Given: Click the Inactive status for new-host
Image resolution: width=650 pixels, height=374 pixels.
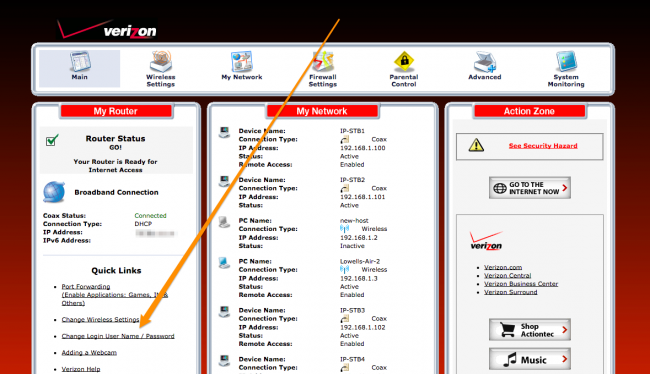Looking at the screenshot, I should 352,246.
